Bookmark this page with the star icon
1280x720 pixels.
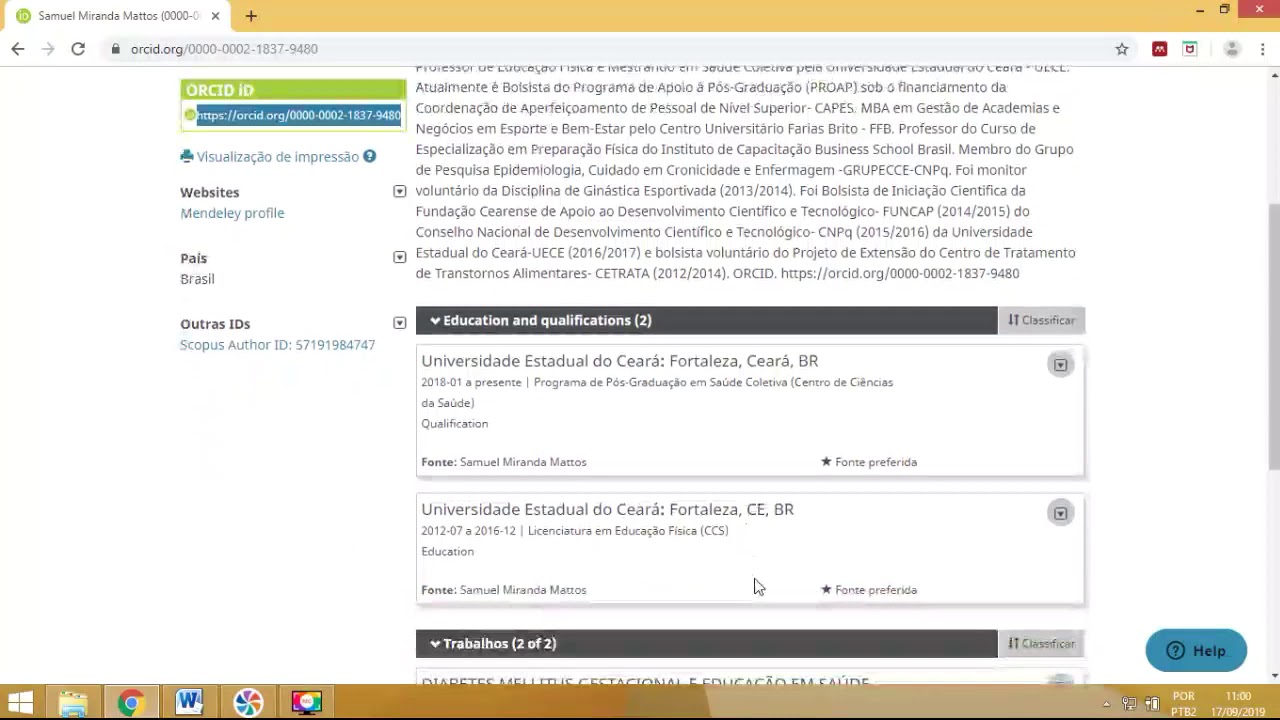(1122, 49)
